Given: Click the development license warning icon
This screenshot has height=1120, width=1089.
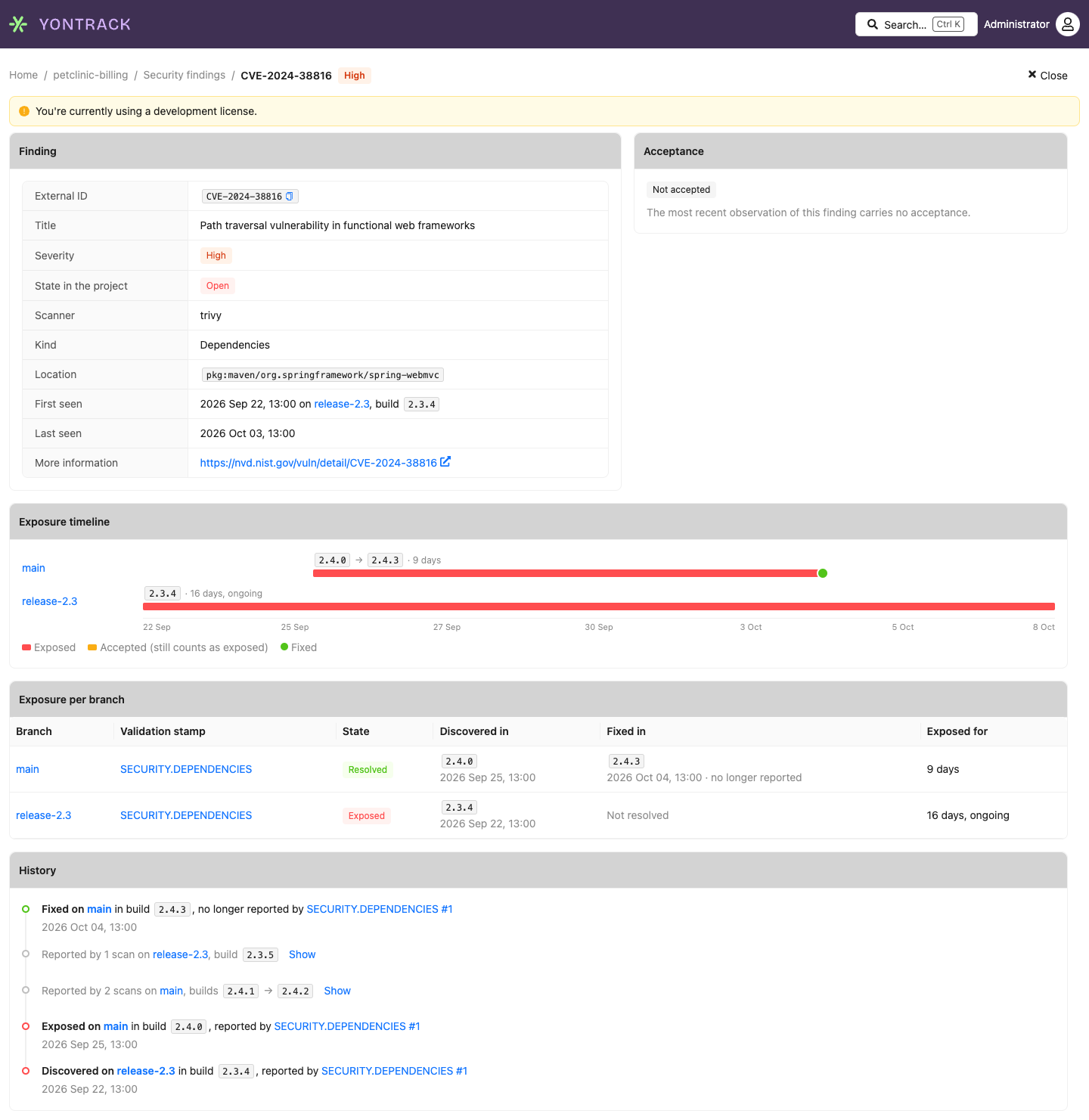Looking at the screenshot, I should click(x=24, y=111).
